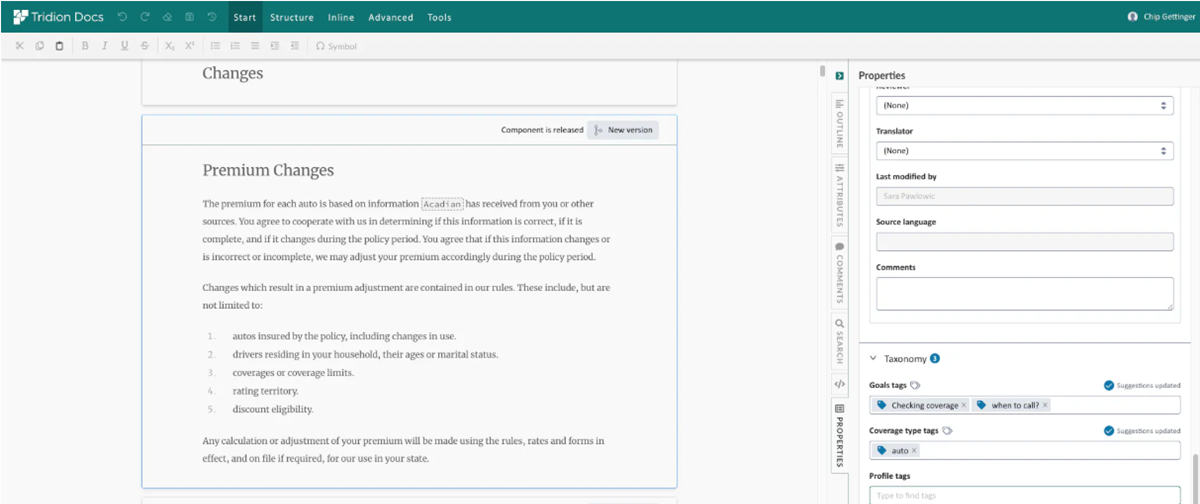Open the Outline side tab
This screenshot has height=504, width=1200.
point(839,124)
